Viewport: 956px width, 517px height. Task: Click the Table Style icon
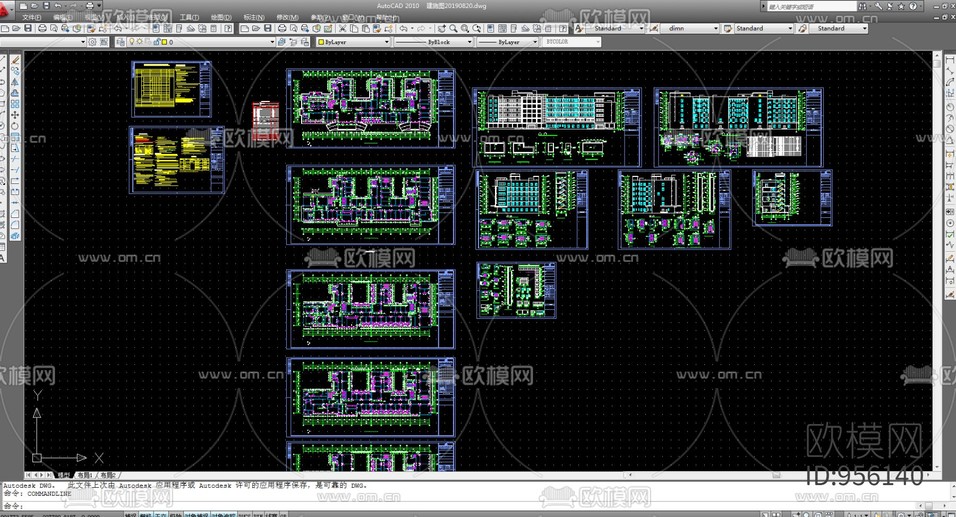728,28
